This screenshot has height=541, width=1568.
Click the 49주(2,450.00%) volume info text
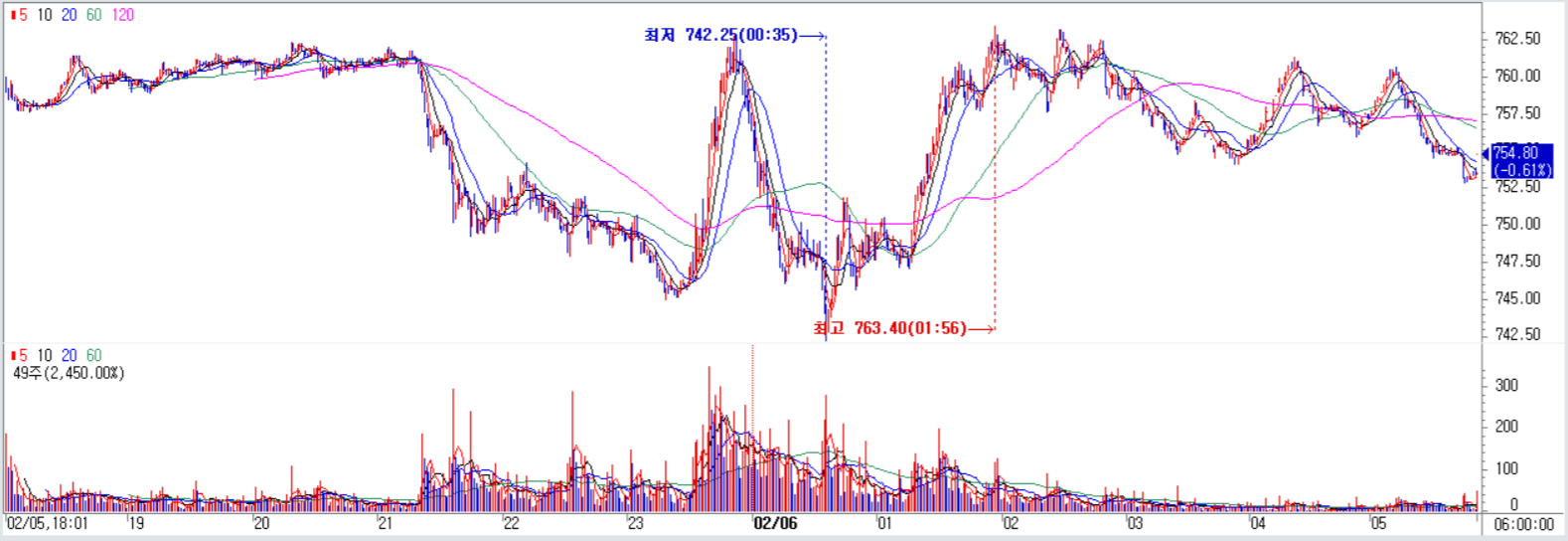[69, 373]
